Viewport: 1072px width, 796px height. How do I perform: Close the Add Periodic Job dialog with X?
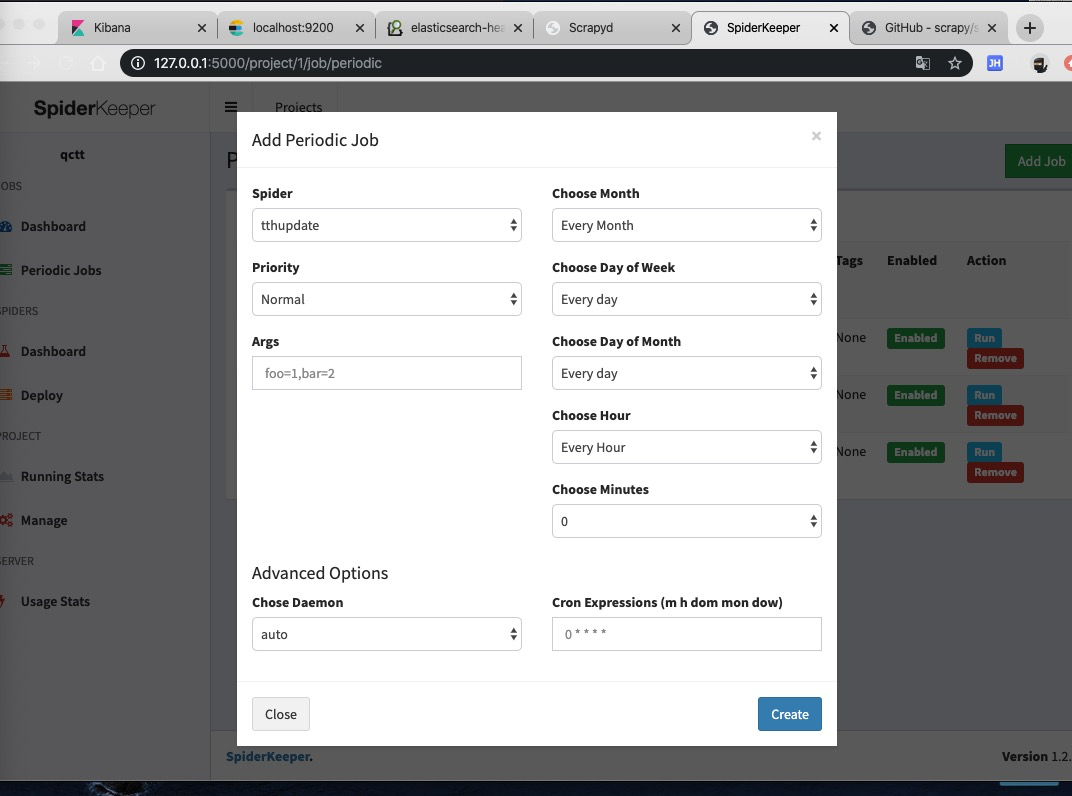816,136
